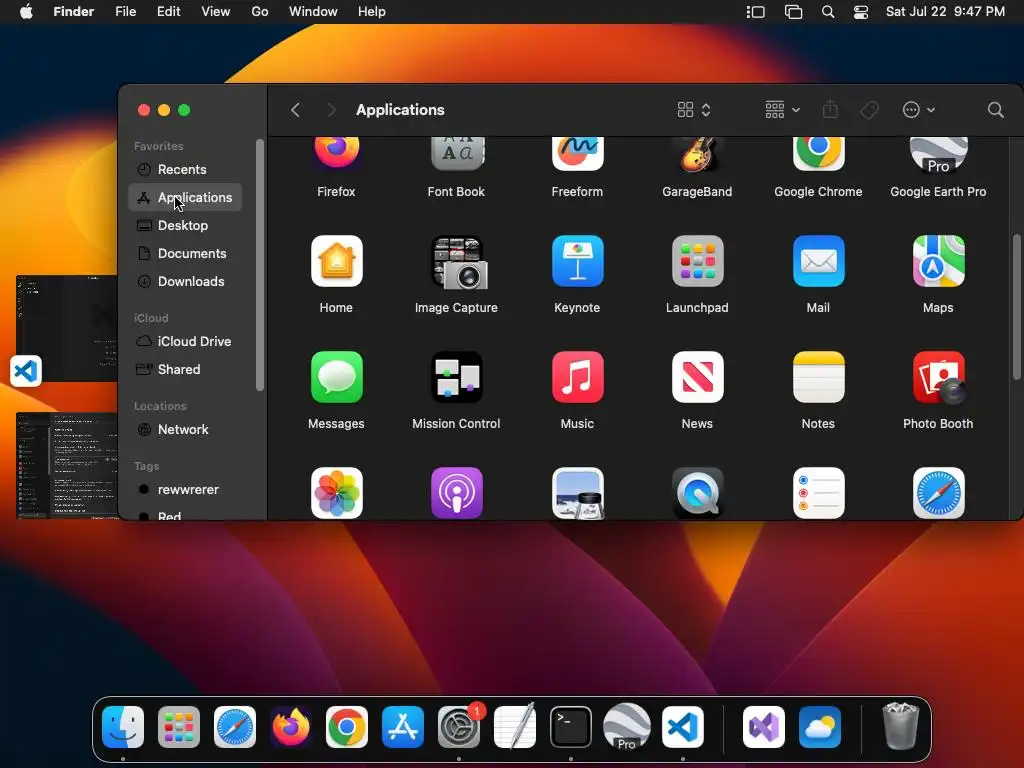
Task: Select Google Chrome in the Applications grid
Action: pyautogui.click(x=818, y=153)
